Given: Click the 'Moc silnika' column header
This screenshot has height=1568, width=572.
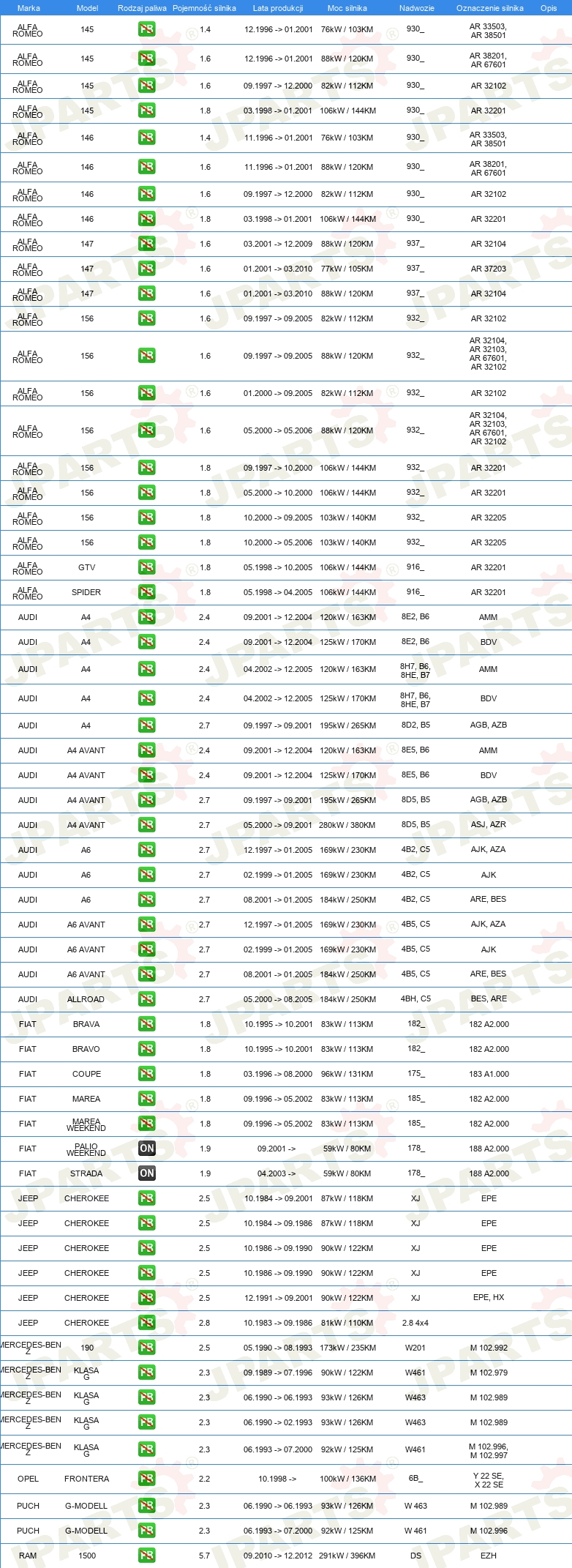Looking at the screenshot, I should [347, 8].
